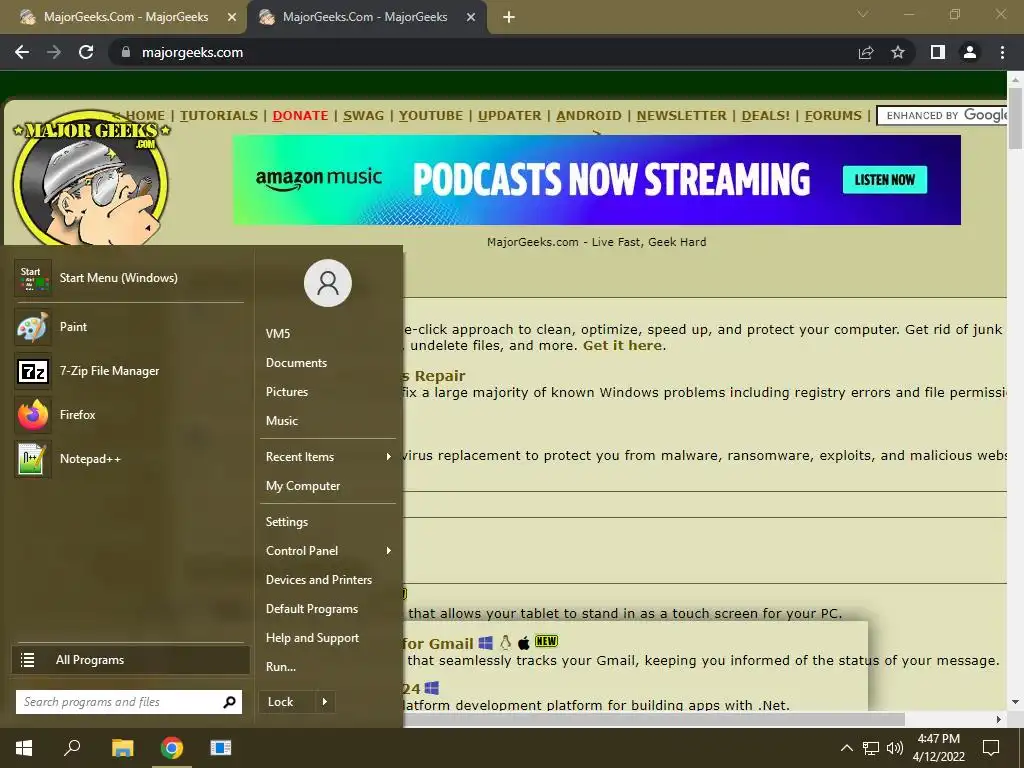
Task: Go forward in Chrome
Action: click(x=54, y=52)
